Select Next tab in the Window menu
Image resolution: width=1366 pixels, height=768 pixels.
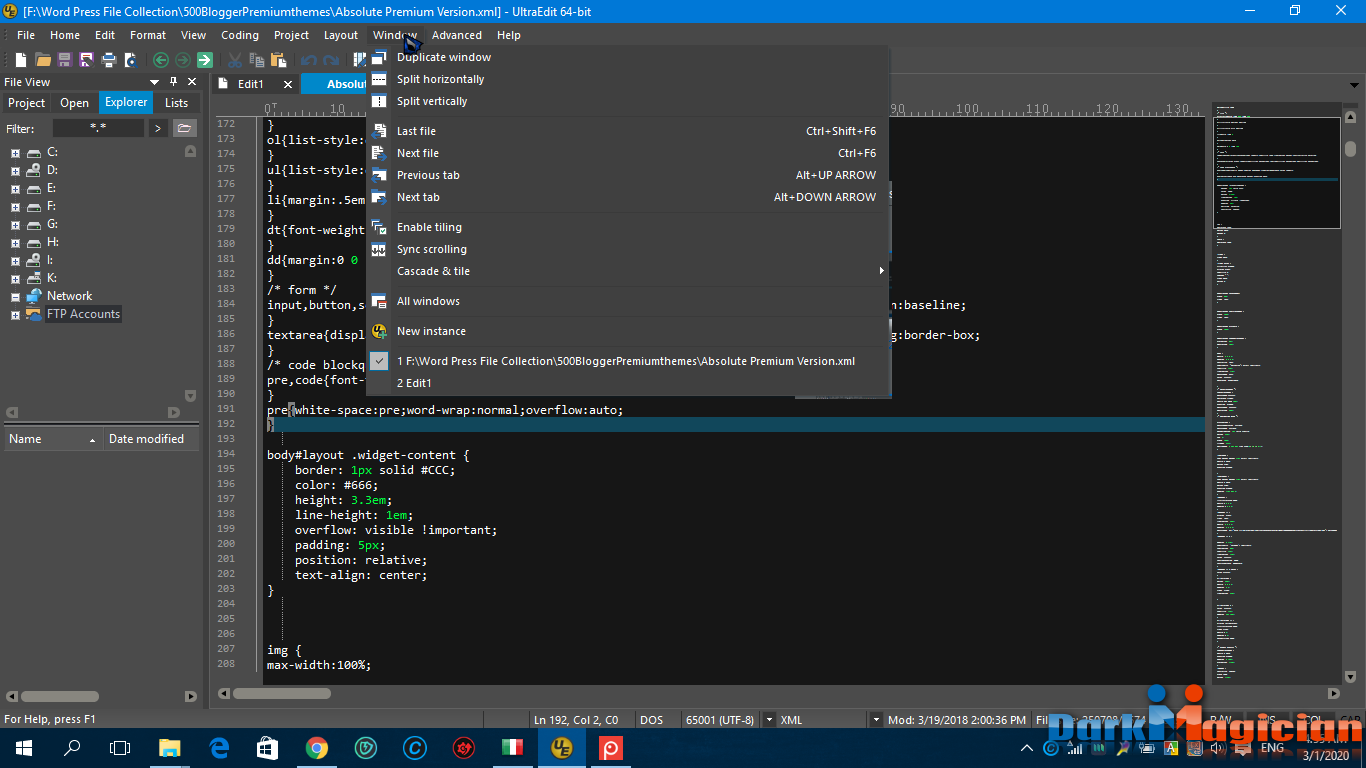[627, 197]
